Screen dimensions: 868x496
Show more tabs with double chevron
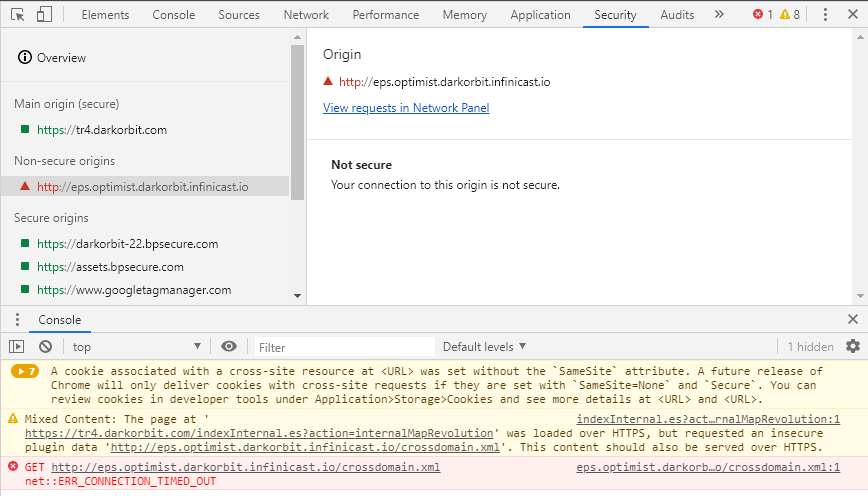(x=719, y=14)
